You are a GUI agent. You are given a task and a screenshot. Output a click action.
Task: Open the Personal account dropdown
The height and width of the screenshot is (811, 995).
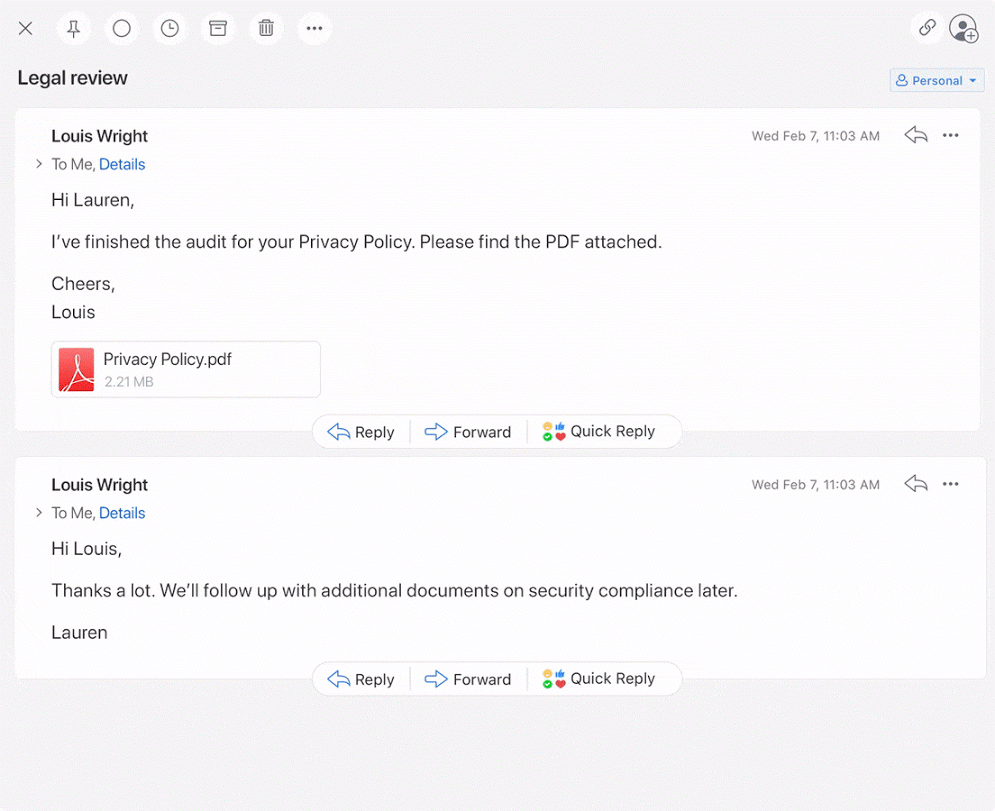(x=936, y=80)
